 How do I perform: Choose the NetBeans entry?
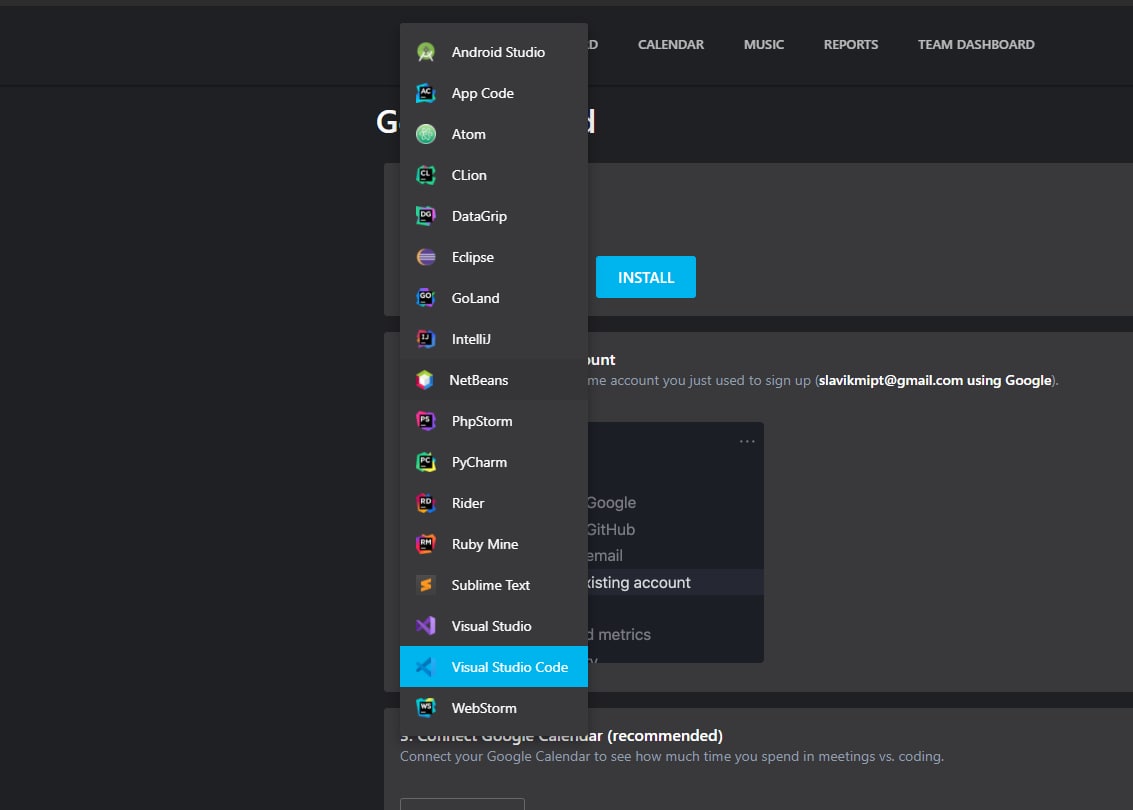point(494,380)
